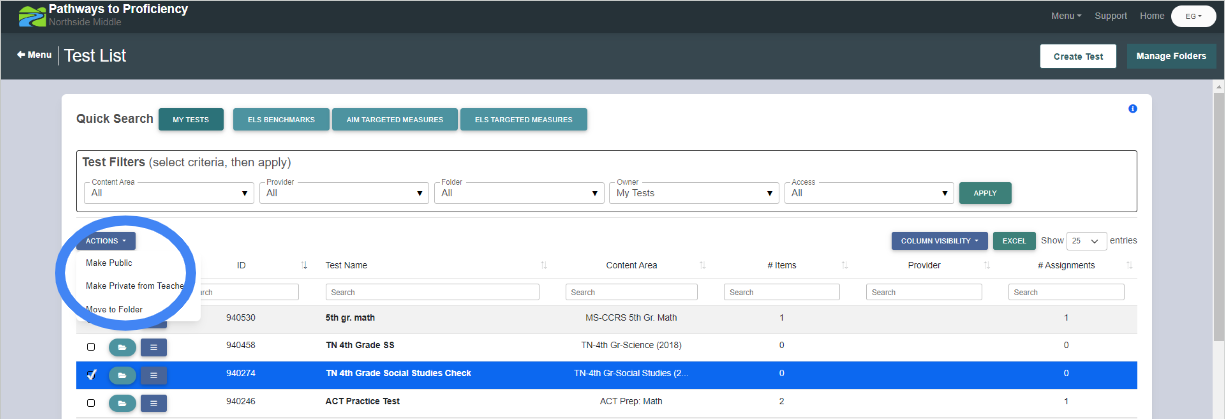
Task: Choose Make Public from Actions menu
Action: (x=109, y=263)
